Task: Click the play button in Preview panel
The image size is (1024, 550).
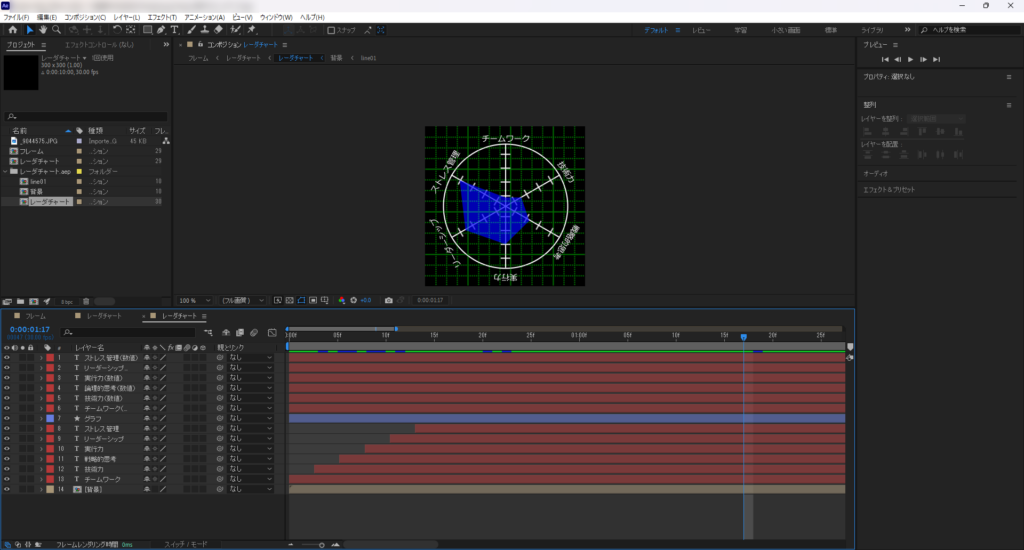Action: coord(910,59)
